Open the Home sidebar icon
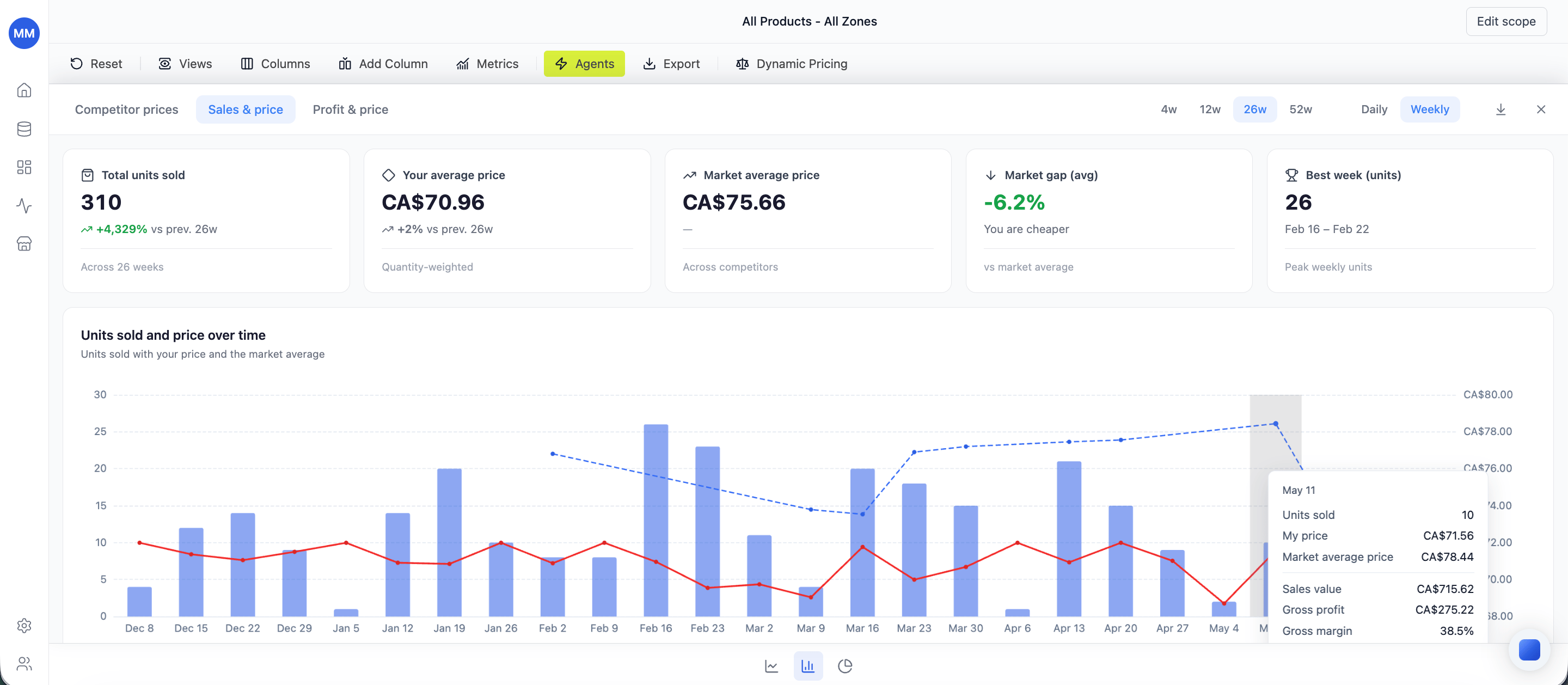Screen dimensions: 1568x685 24,90
